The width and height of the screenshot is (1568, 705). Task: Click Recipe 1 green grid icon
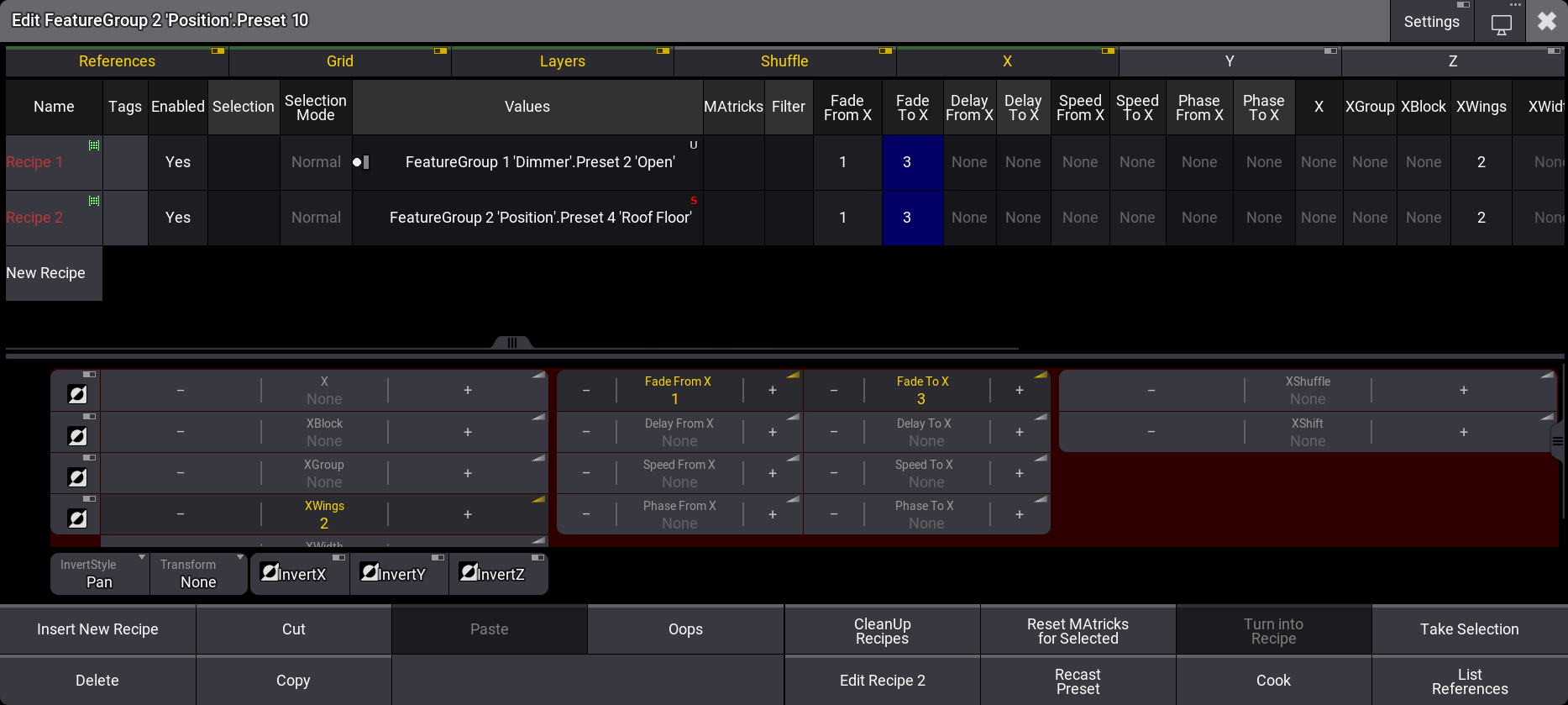coord(94,145)
